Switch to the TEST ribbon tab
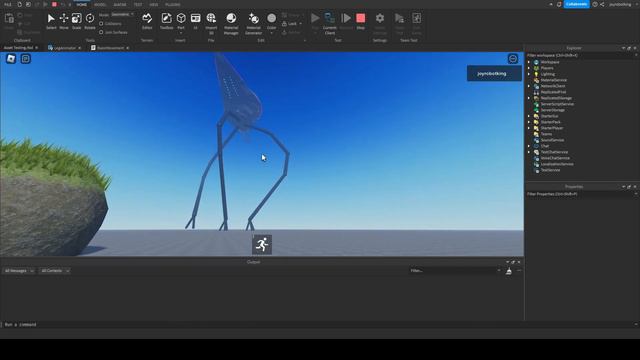Viewport: 640px width, 360px height. (138, 4)
